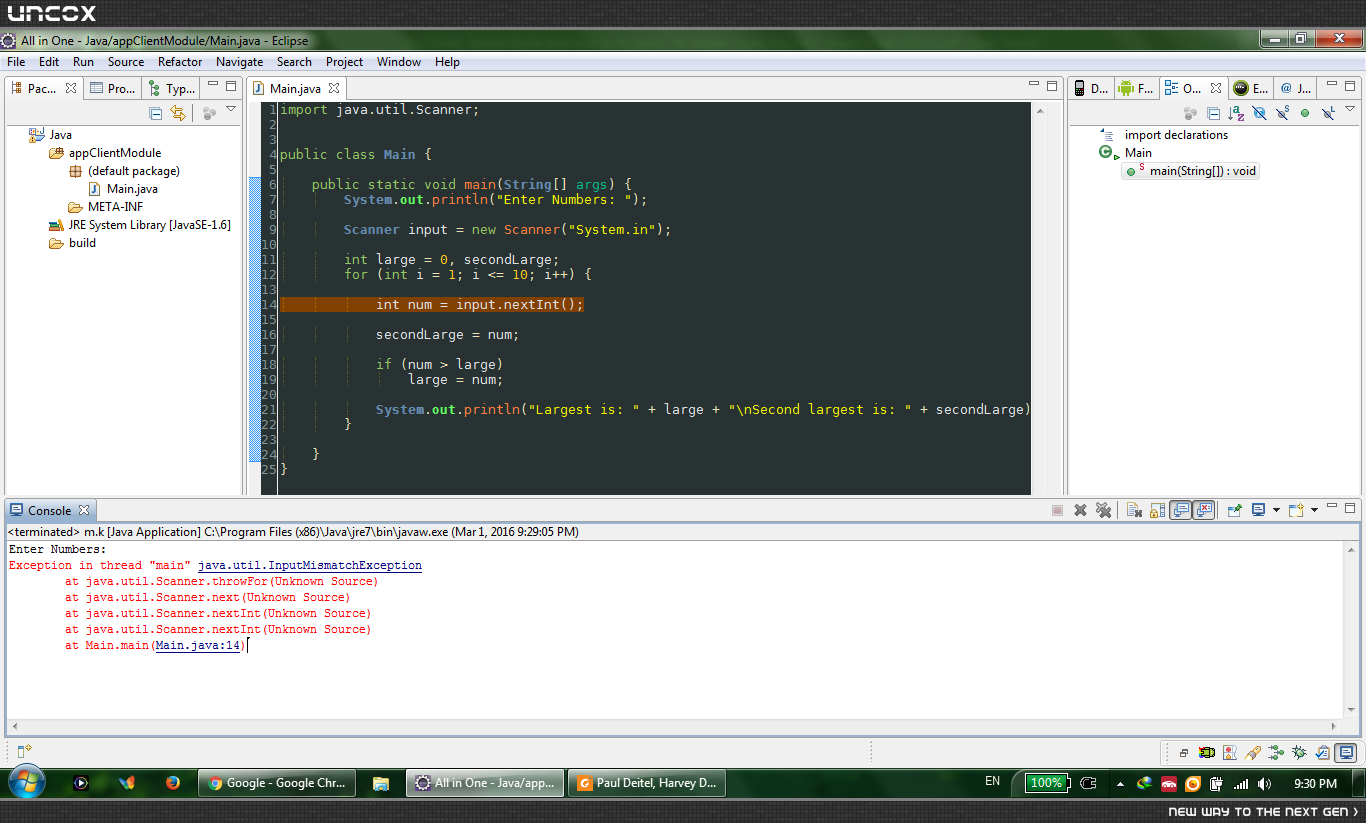Click the editor's vertical scrollbar up arrow
Image resolution: width=1366 pixels, height=823 pixels.
1039,111
